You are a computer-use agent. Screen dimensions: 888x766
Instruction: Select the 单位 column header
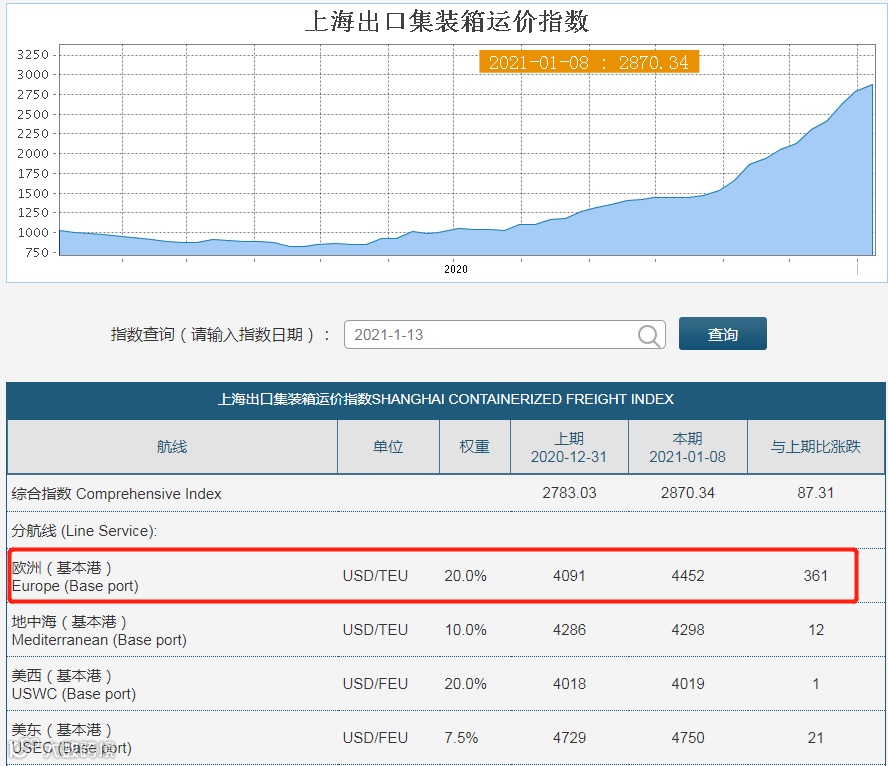[388, 447]
